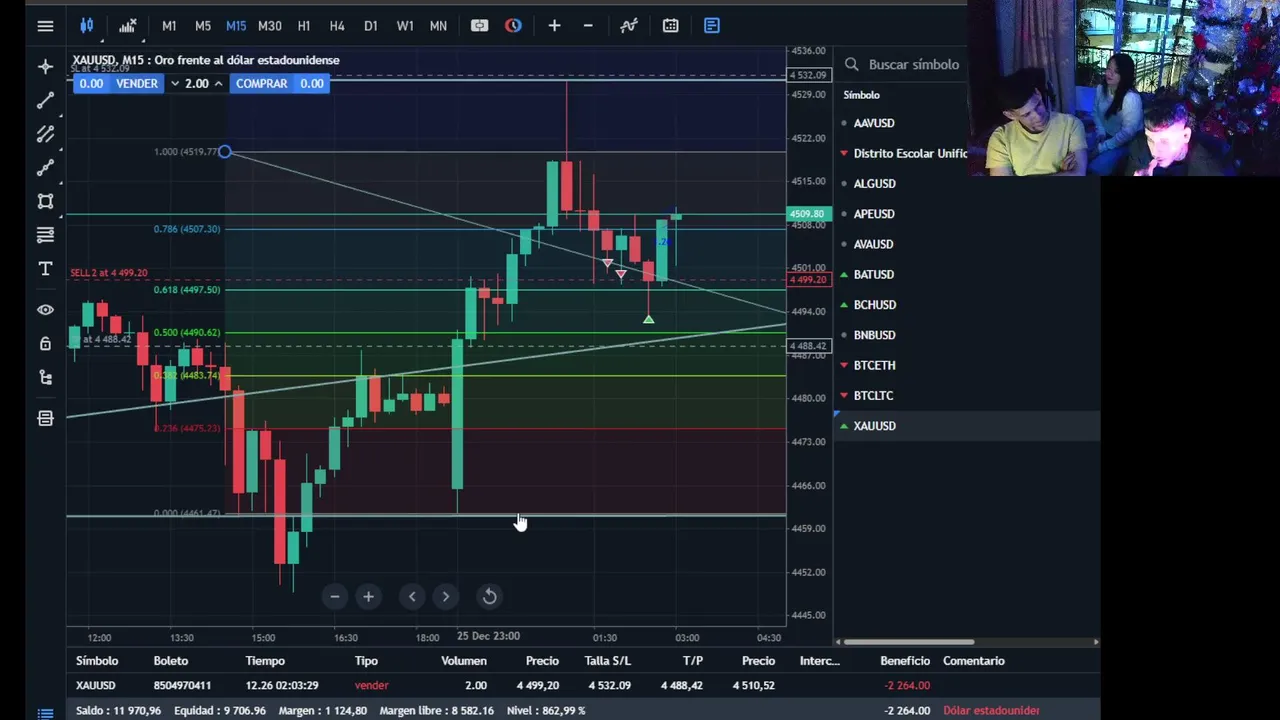Image resolution: width=1280 pixels, height=720 pixels.
Task: Increase the lot volume with up chevron
Action: (218, 84)
